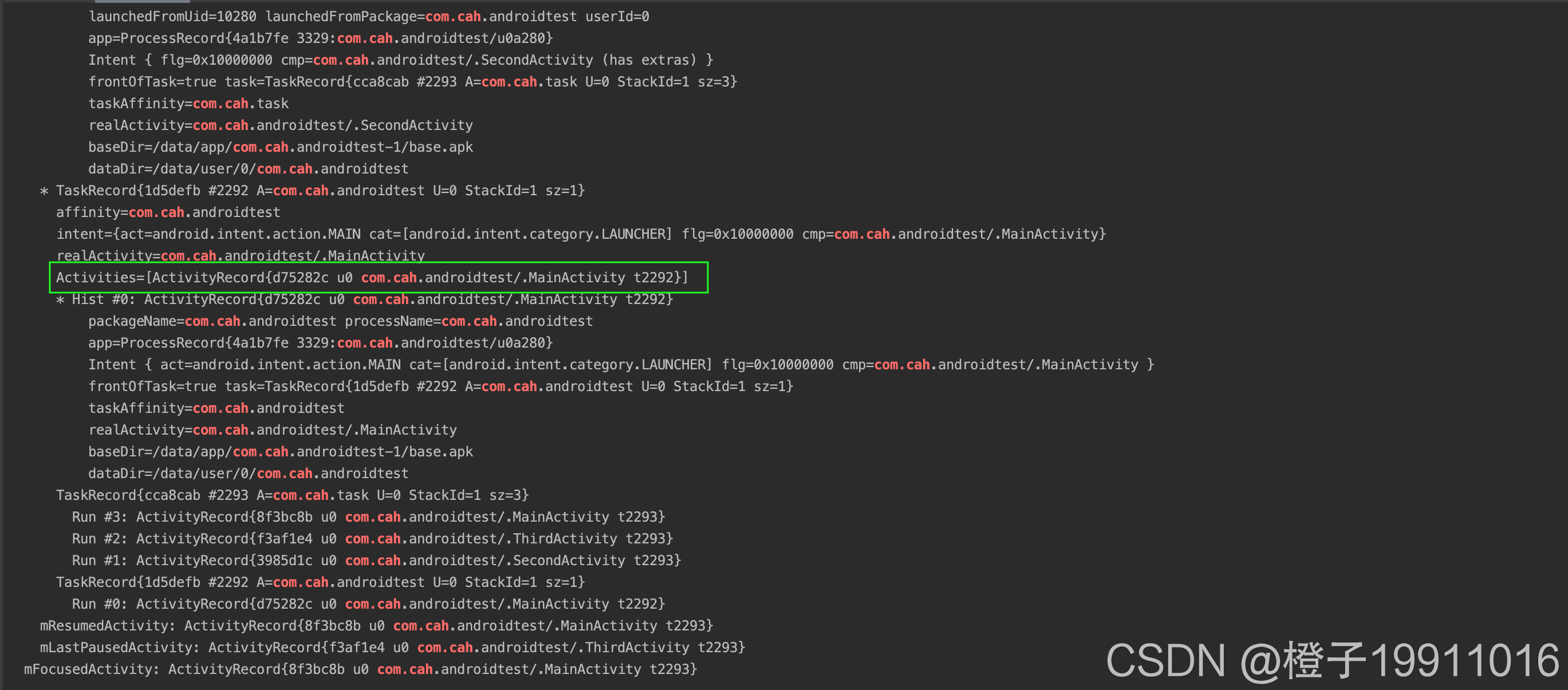This screenshot has height=690, width=1568.
Task: Select the taskAffinity=com.cah.task line
Action: pos(188,104)
